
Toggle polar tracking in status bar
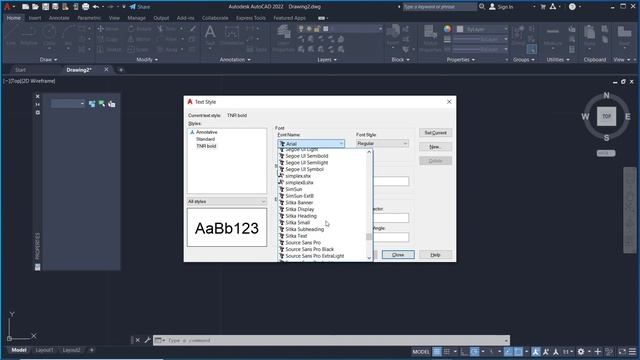[x=474, y=351]
